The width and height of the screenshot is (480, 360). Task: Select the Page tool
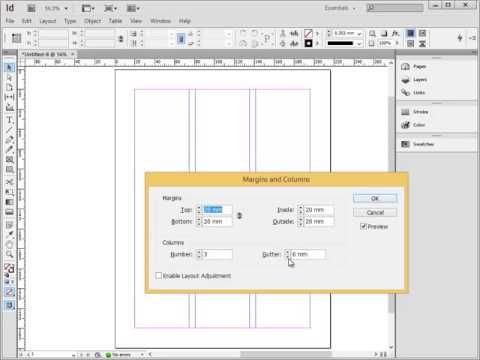click(9, 87)
